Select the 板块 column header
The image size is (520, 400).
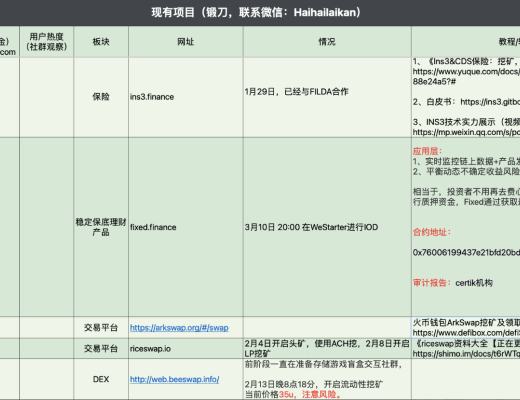[101, 42]
